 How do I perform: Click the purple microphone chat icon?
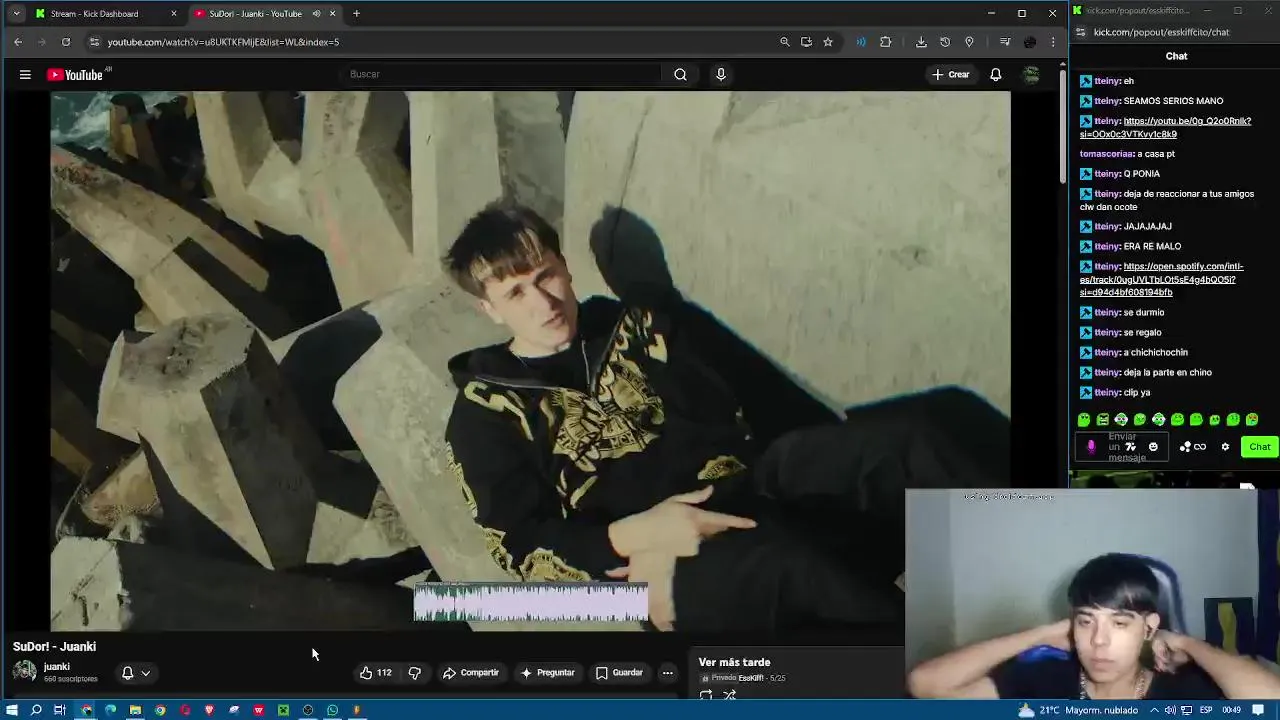click(x=1091, y=447)
